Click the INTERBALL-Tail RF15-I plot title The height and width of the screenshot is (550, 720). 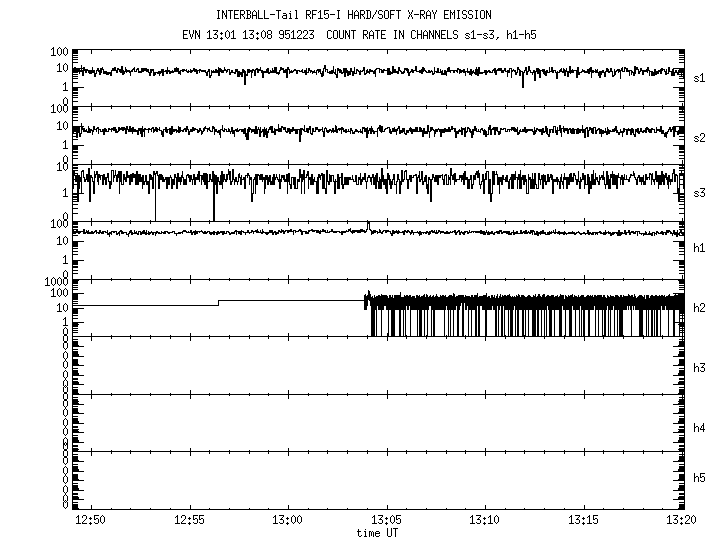coord(353,15)
